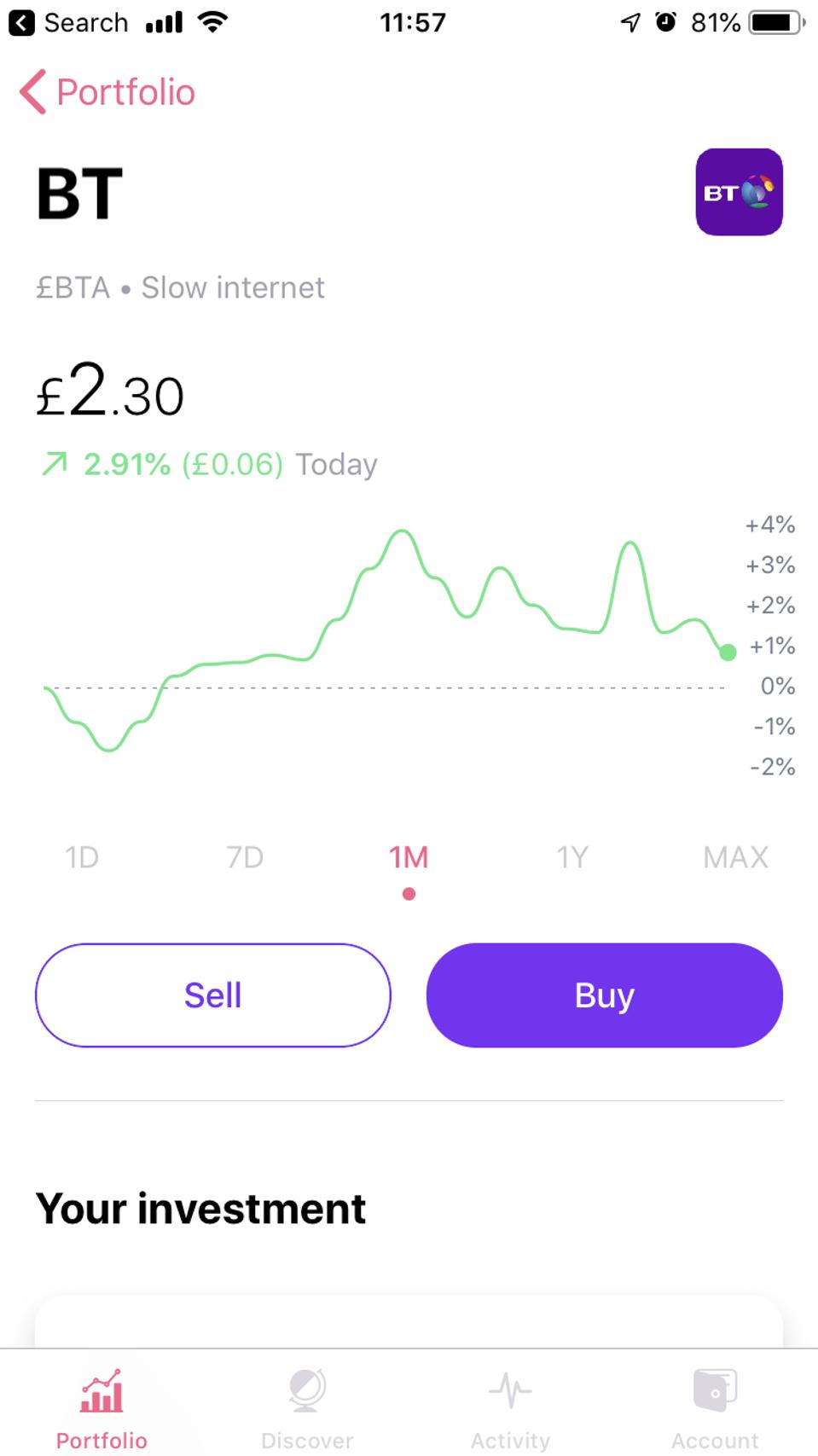Open the Account wallet icon
818x1456 pixels.
pyautogui.click(x=715, y=1390)
